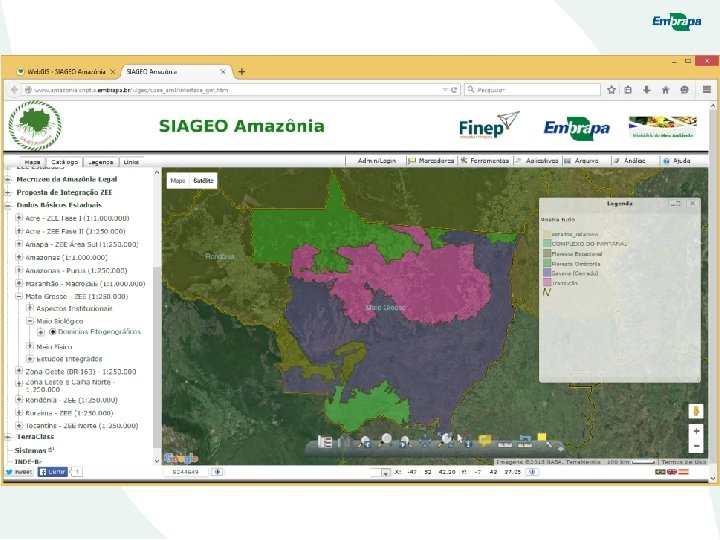
Task: Open the Legenda tab in side panel
Action: click(x=100, y=162)
